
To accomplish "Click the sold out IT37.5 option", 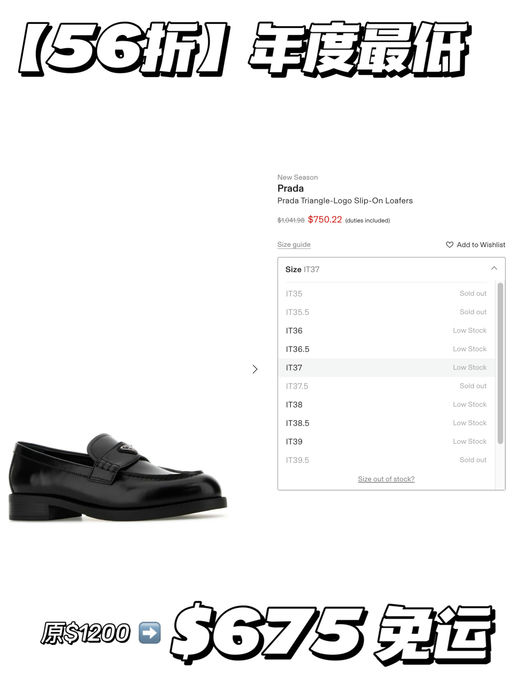I will (x=386, y=386).
